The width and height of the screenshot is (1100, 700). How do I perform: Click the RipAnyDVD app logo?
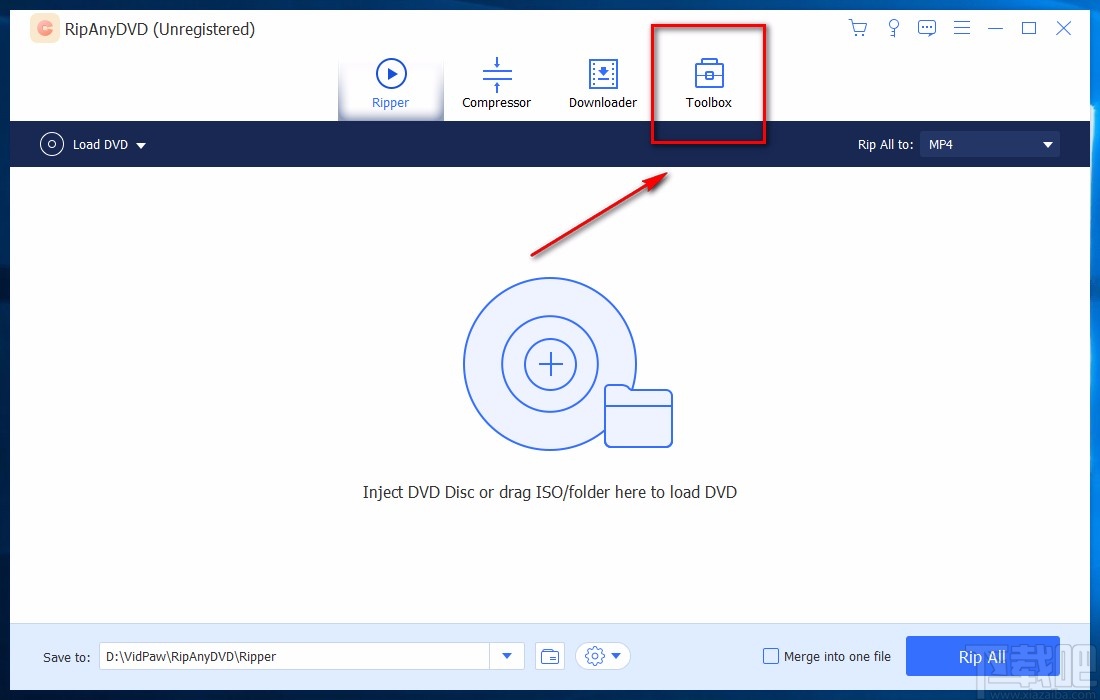pos(45,29)
